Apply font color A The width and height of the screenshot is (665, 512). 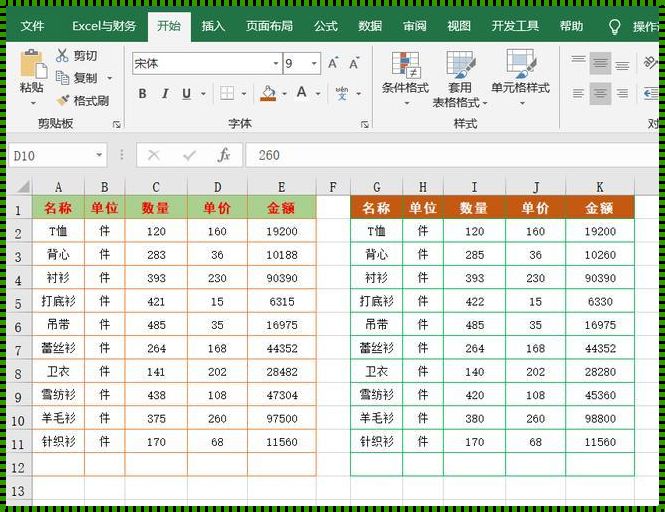tap(302, 92)
